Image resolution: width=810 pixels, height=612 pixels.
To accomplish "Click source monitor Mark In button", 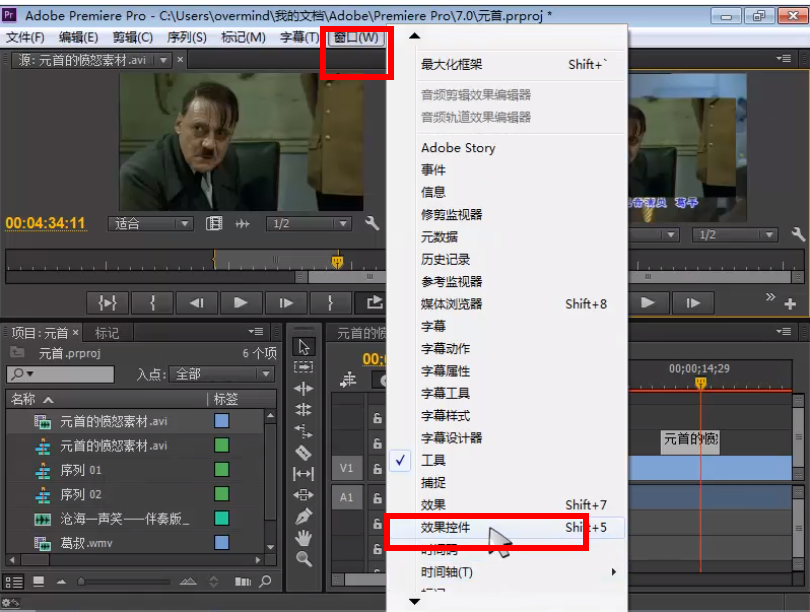I will 152,303.
